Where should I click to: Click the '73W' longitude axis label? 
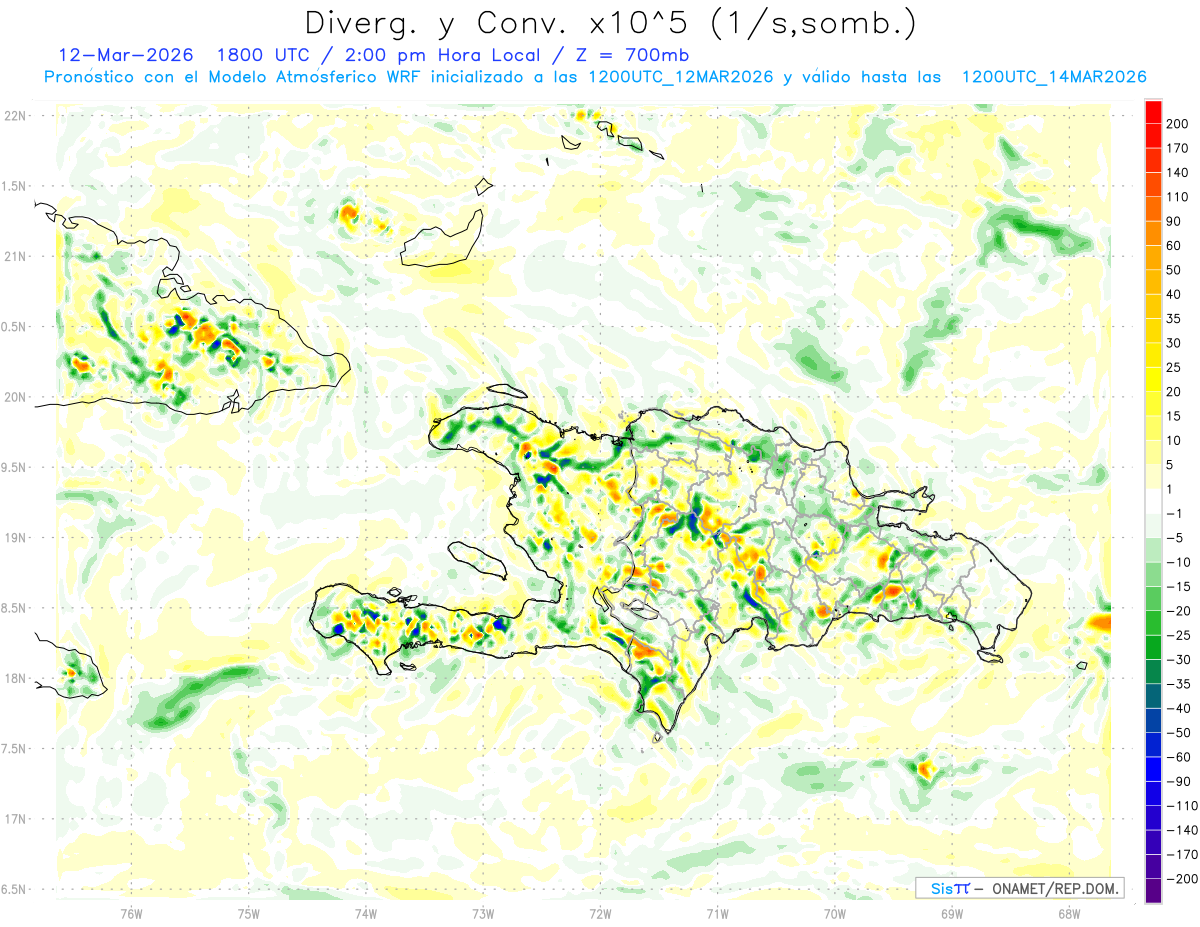(483, 913)
